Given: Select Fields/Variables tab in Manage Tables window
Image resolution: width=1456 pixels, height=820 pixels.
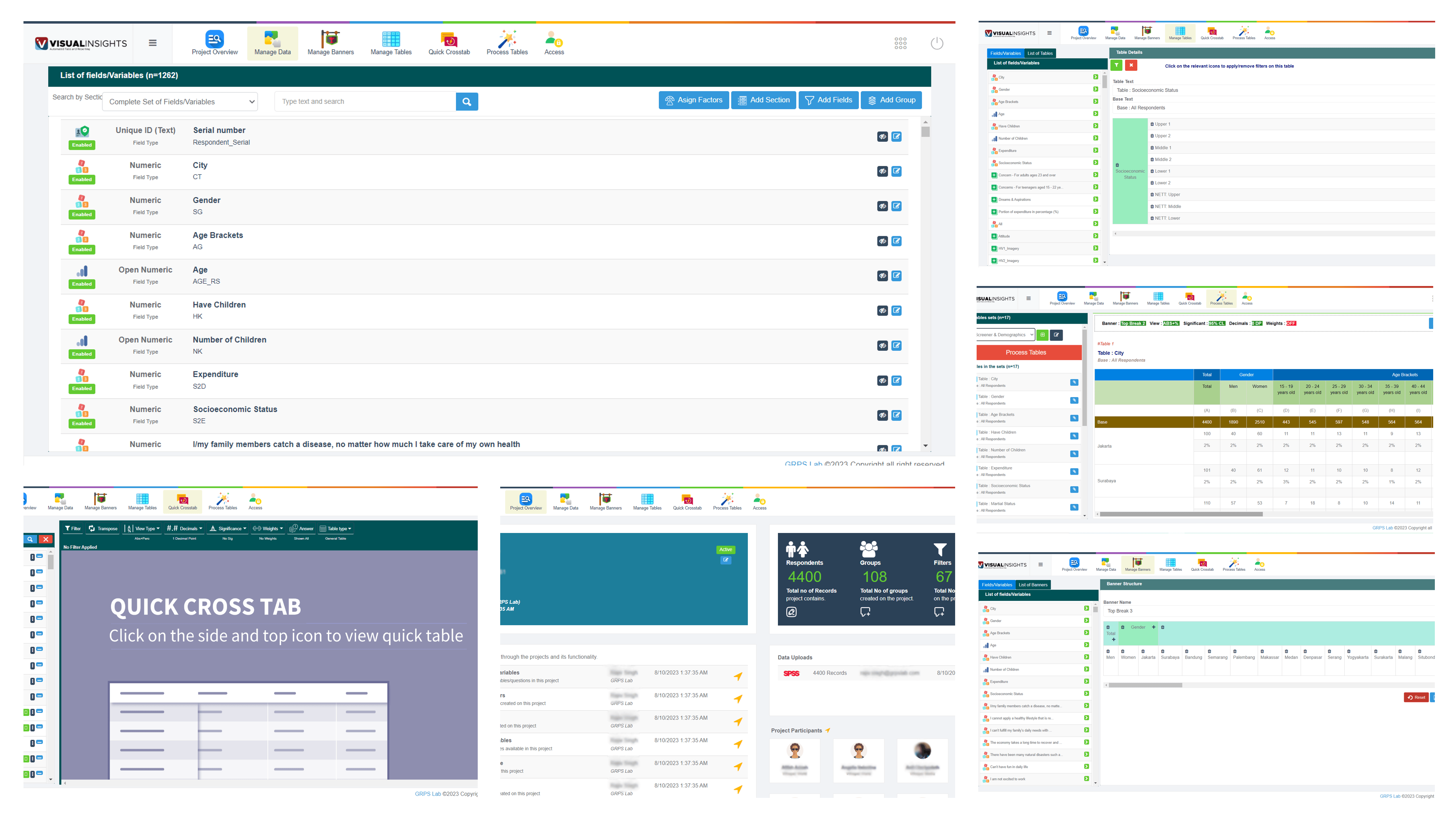Looking at the screenshot, I should pos(1005,53).
